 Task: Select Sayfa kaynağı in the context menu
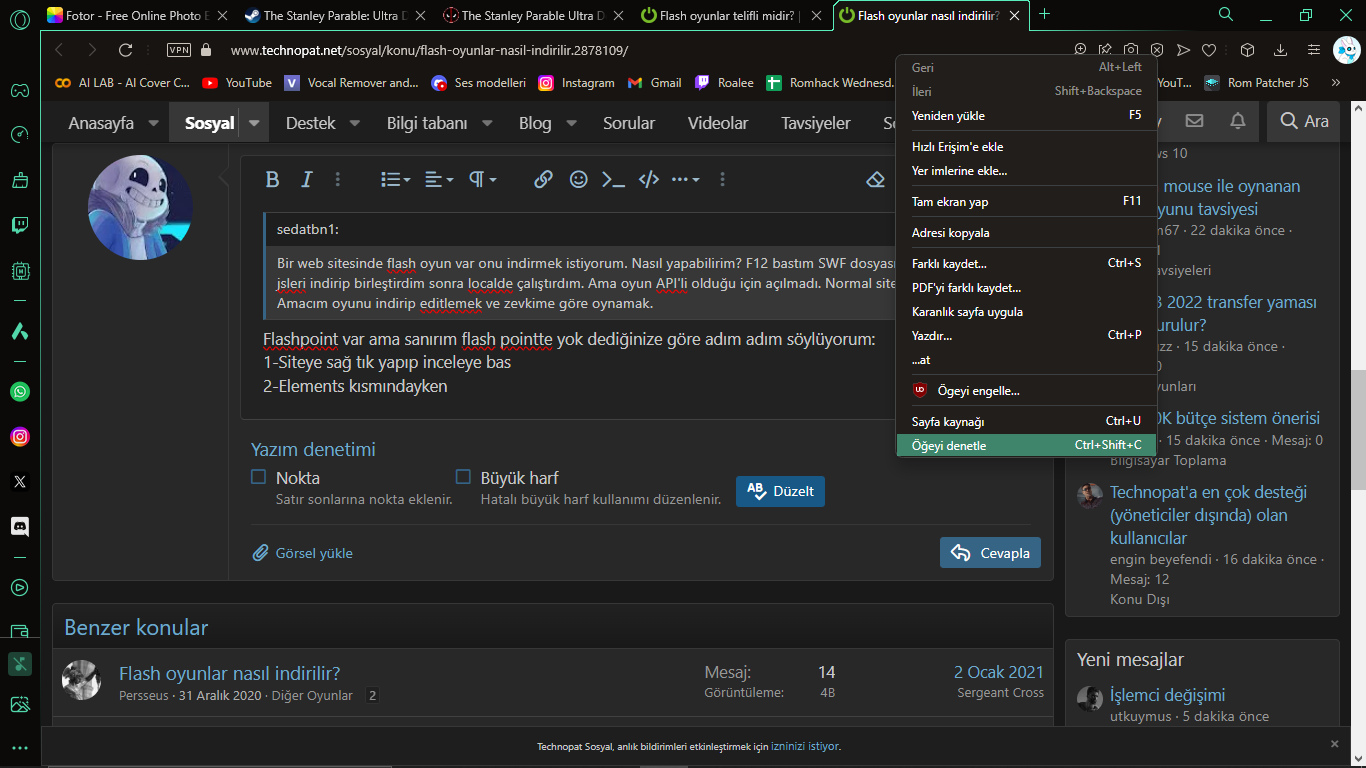point(1027,422)
